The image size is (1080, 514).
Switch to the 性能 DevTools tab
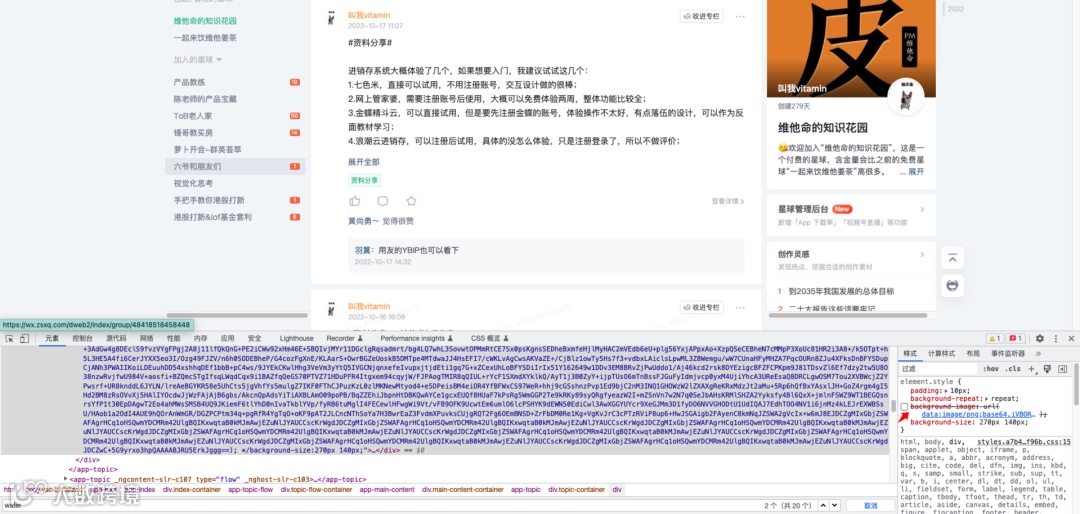click(174, 338)
